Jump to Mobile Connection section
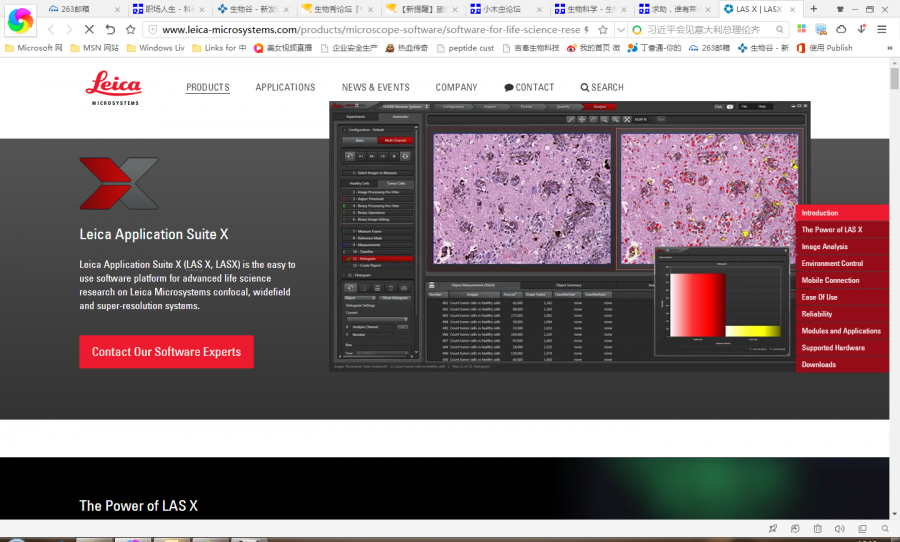 [x=842, y=280]
